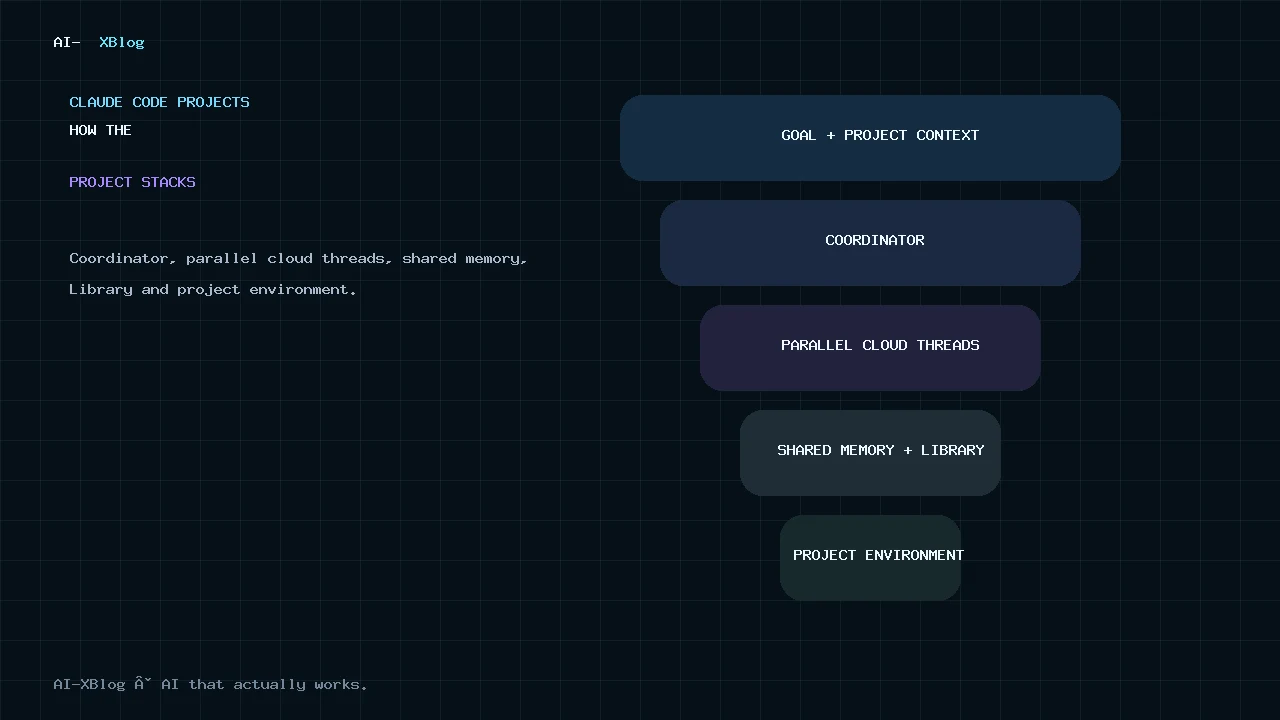Click the HOW THE text line
Viewport: 1280px width, 720px height.
pos(100,130)
